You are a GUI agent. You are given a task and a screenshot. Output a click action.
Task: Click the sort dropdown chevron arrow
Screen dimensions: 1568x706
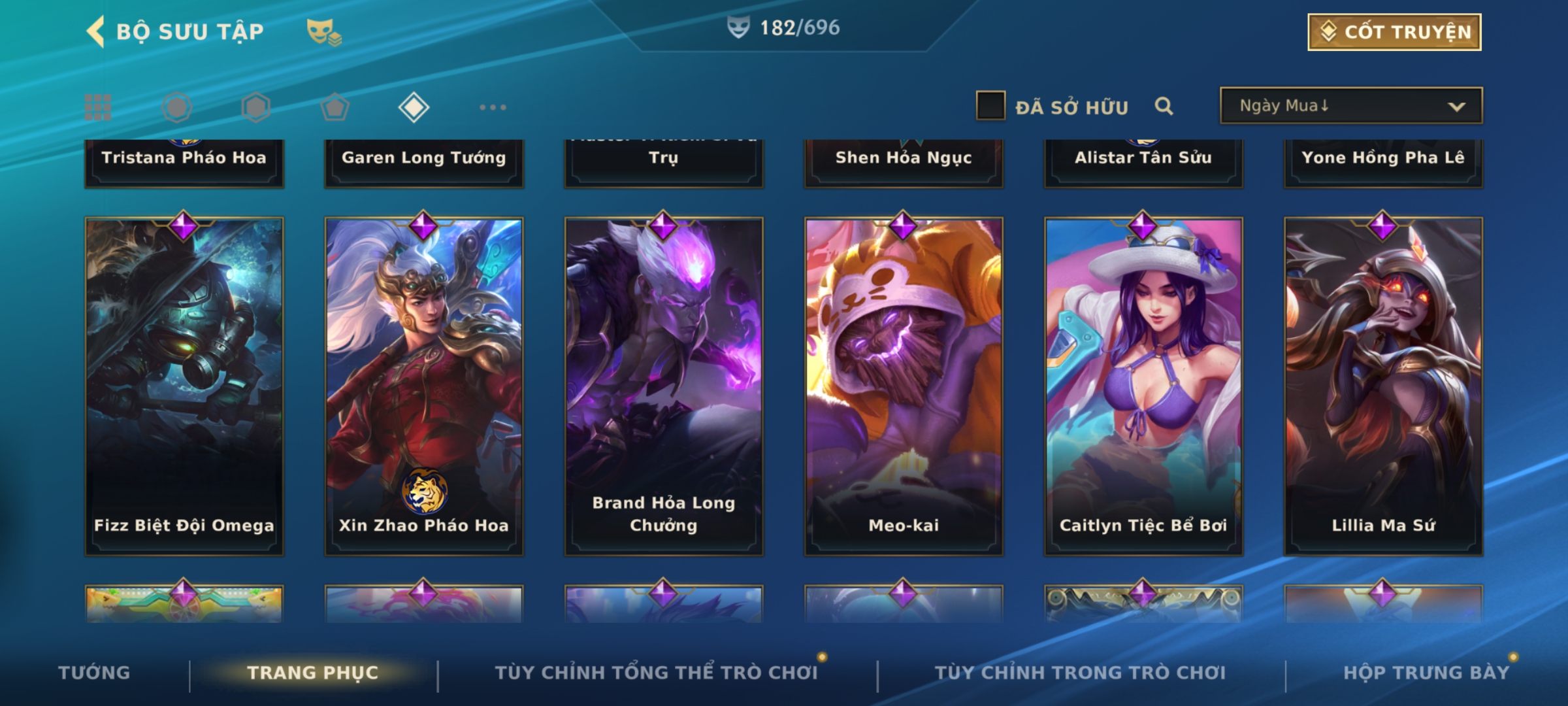1456,107
